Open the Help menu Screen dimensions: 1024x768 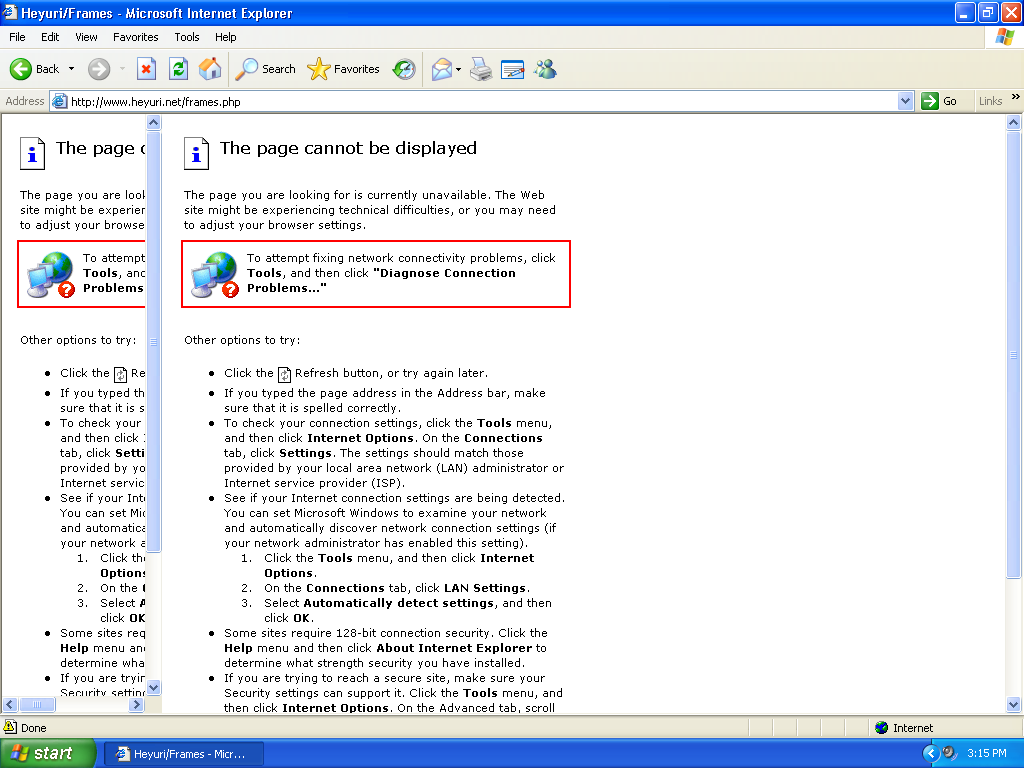click(225, 37)
